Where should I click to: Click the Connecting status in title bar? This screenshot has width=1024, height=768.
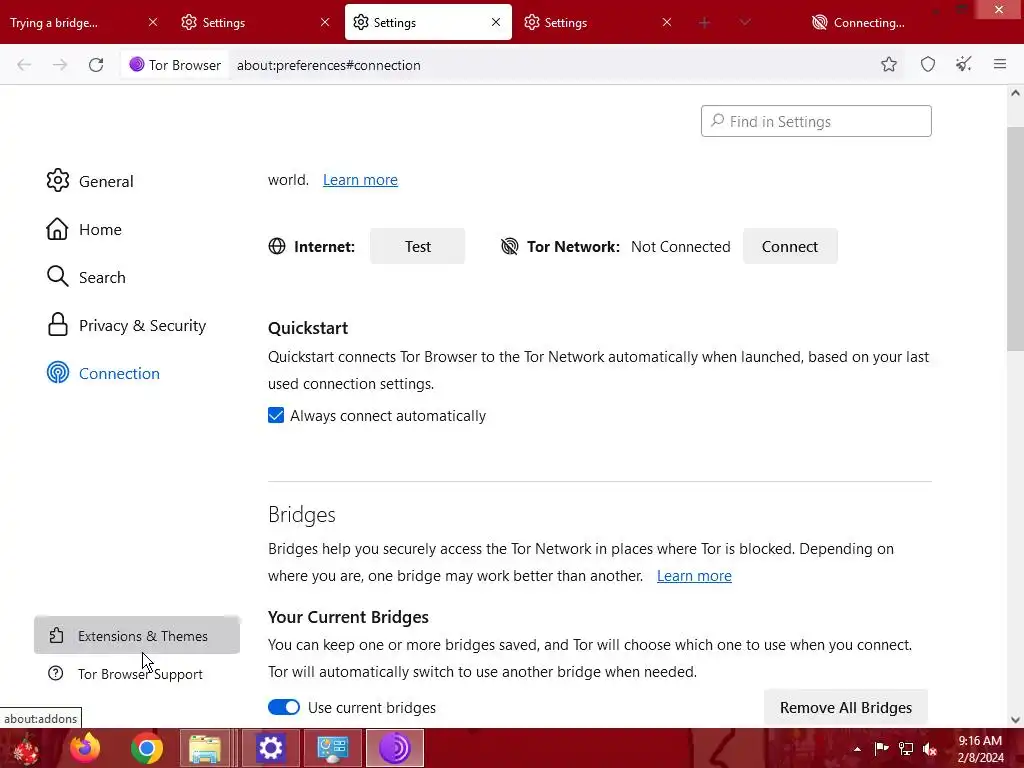(858, 22)
